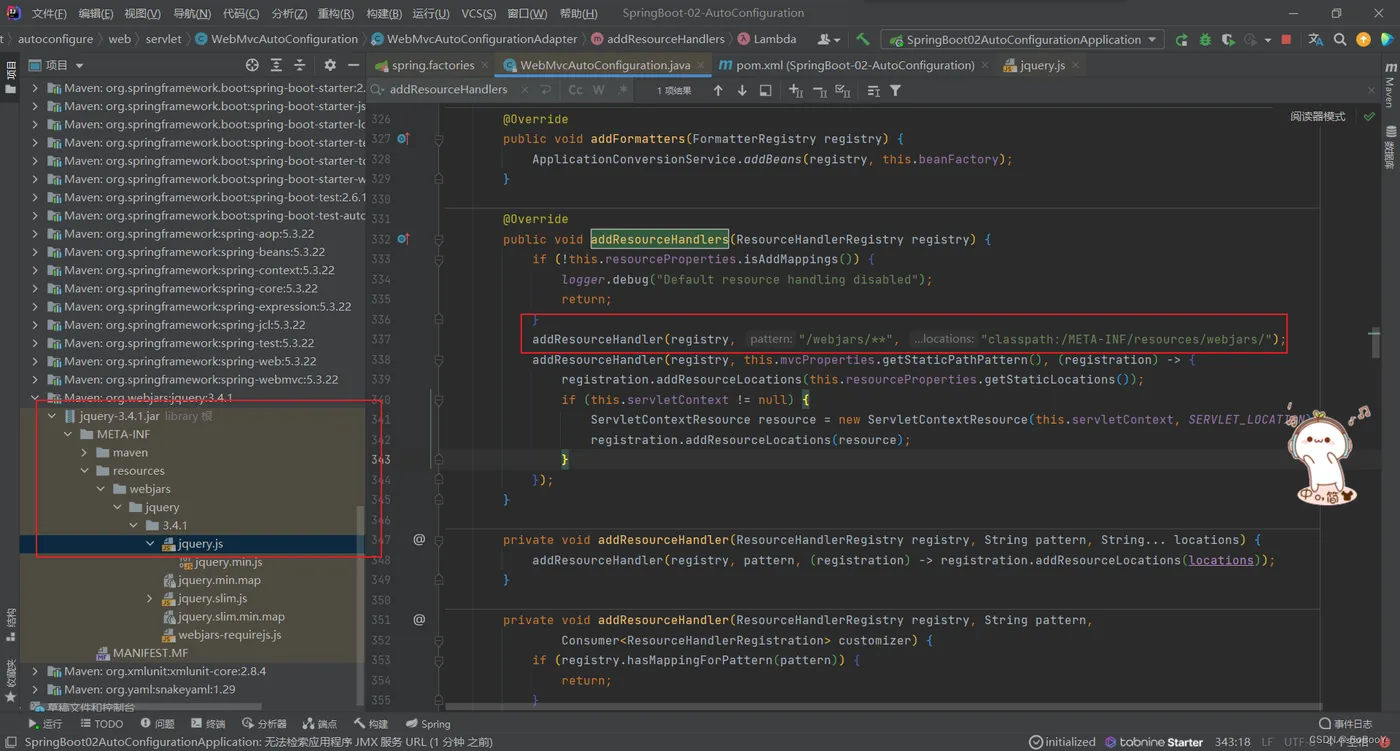Hide the Project panel with minus icon
The width and height of the screenshot is (1400, 751).
pos(353,65)
